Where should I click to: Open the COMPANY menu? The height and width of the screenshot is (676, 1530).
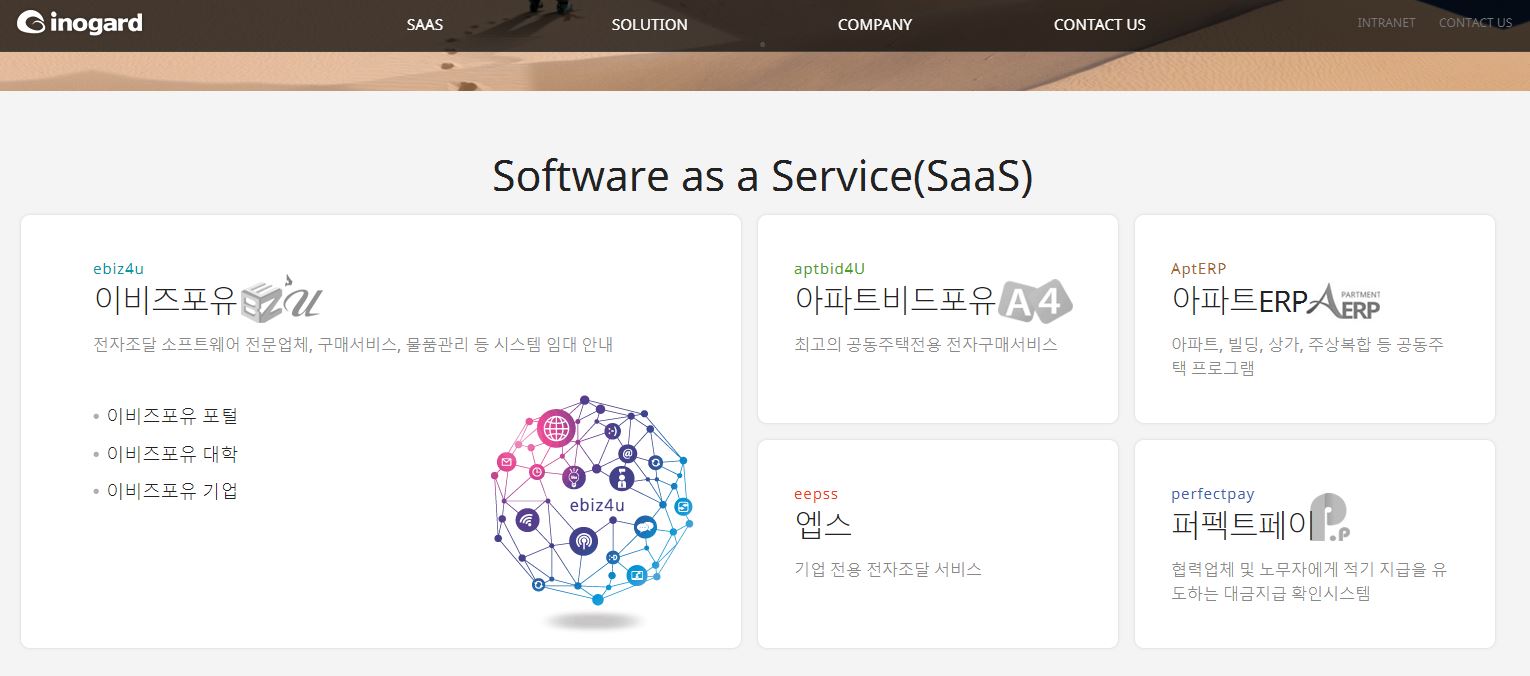pyautogui.click(x=875, y=25)
